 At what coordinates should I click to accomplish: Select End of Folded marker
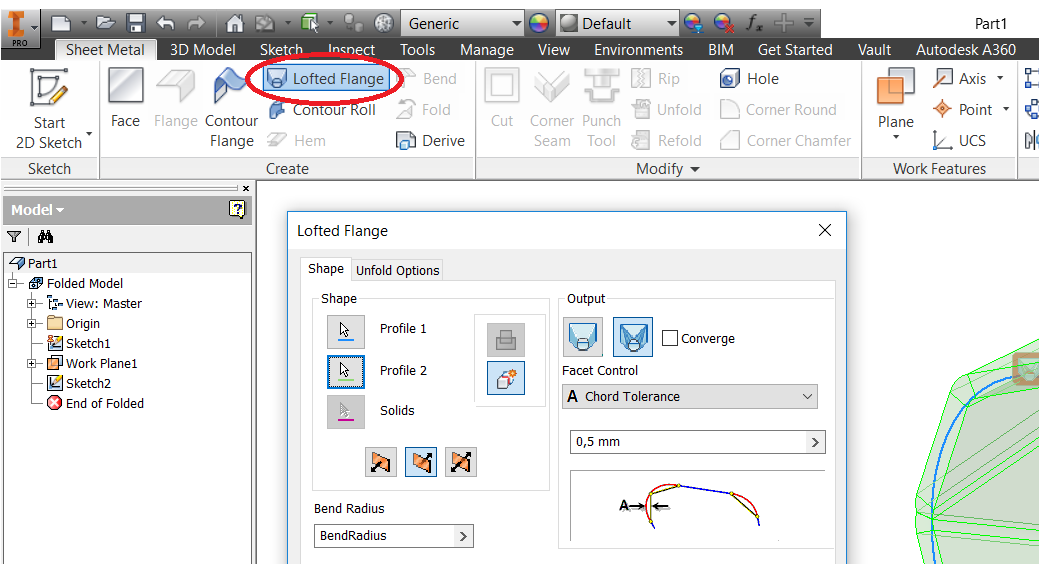tap(95, 403)
